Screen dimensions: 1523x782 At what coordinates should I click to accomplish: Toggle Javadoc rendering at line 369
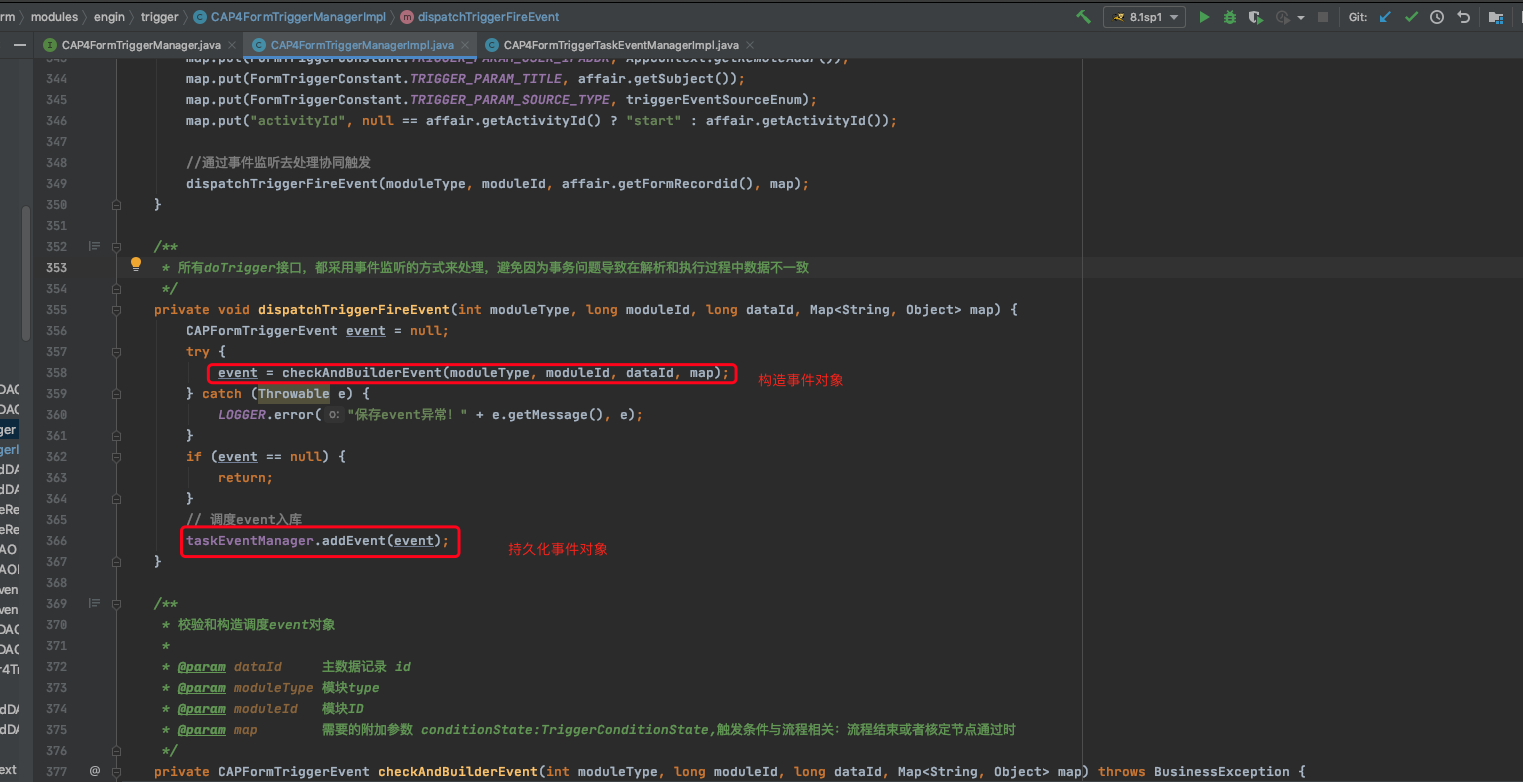click(95, 603)
